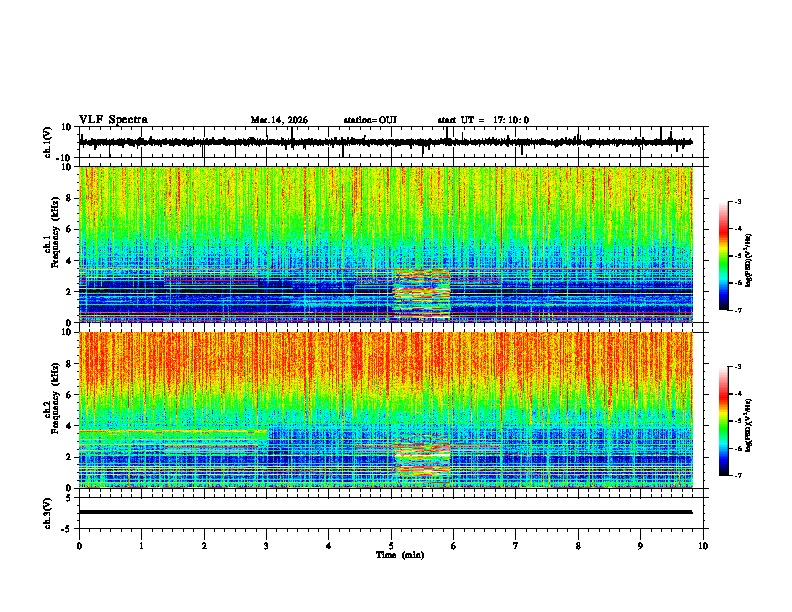Screen dimensions: 792x612
Task: Click the noise burst in ch.1 spectrogram
Action: click(422, 294)
